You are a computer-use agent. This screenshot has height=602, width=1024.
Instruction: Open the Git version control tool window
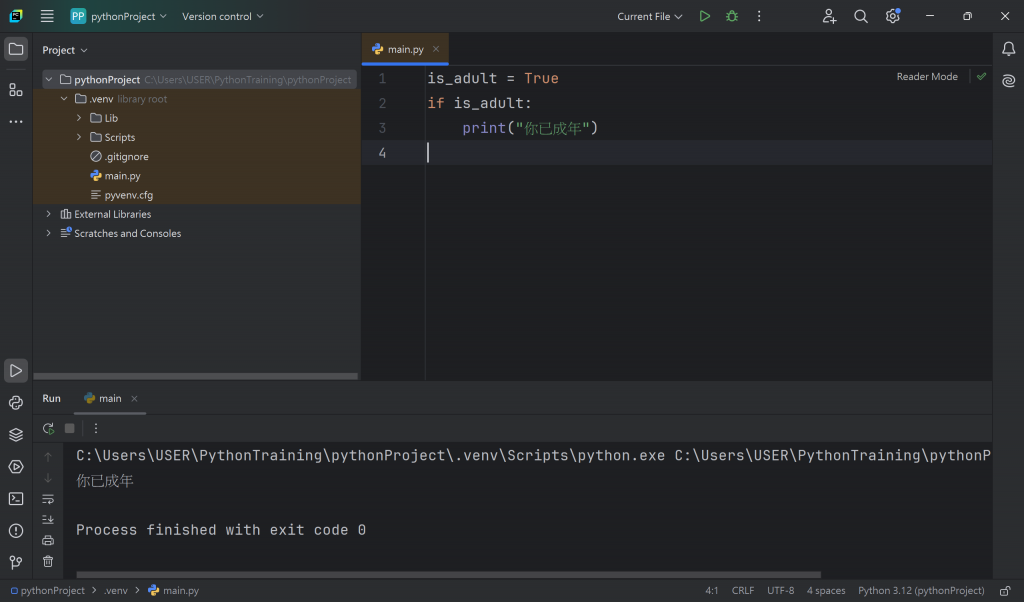[x=16, y=562]
